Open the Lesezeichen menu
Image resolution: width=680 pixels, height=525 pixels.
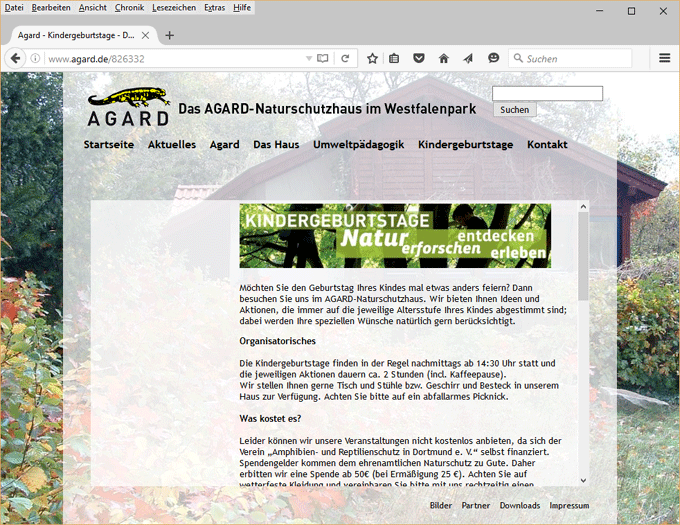[x=174, y=8]
